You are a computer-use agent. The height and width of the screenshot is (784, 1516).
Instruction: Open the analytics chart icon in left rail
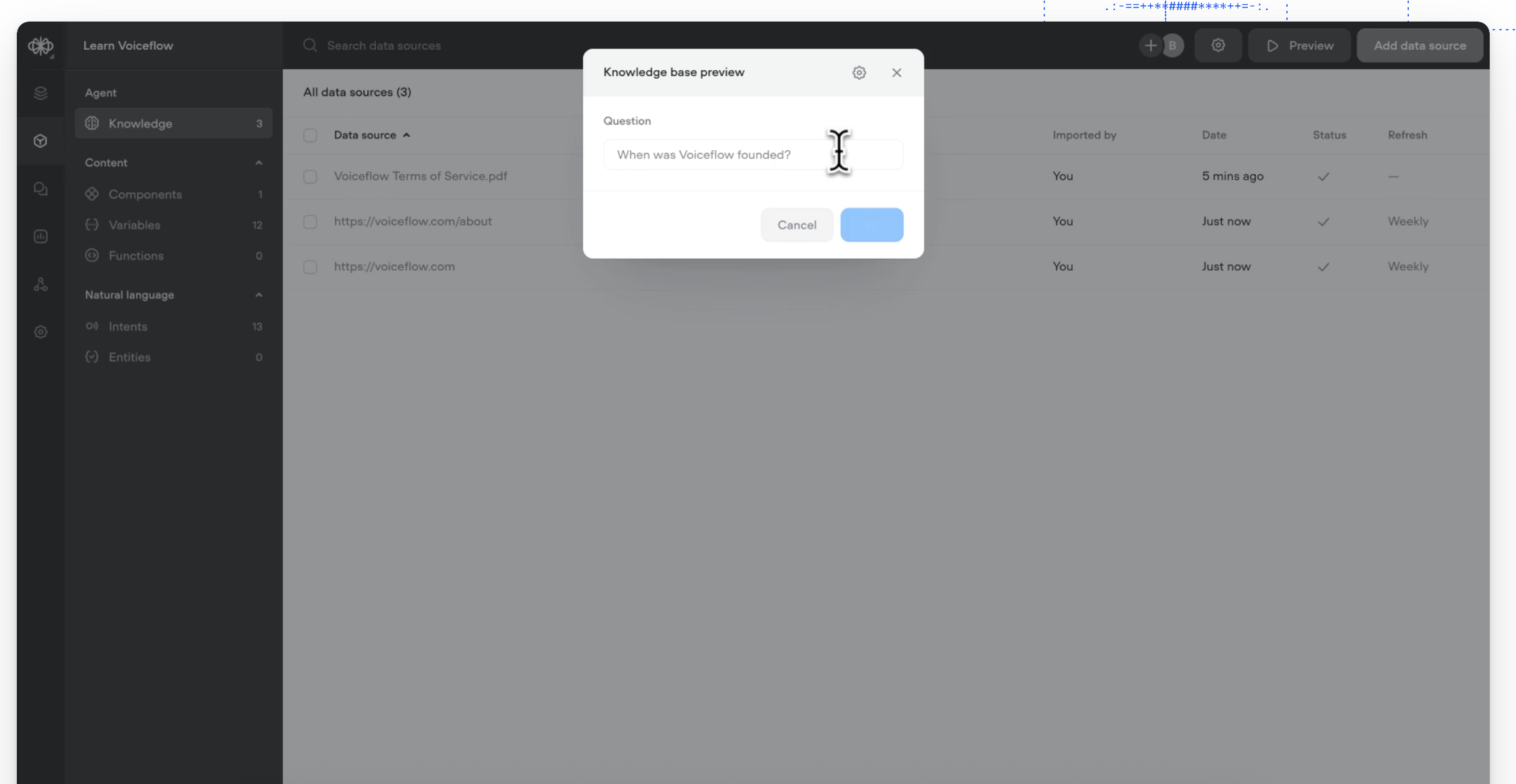point(40,236)
